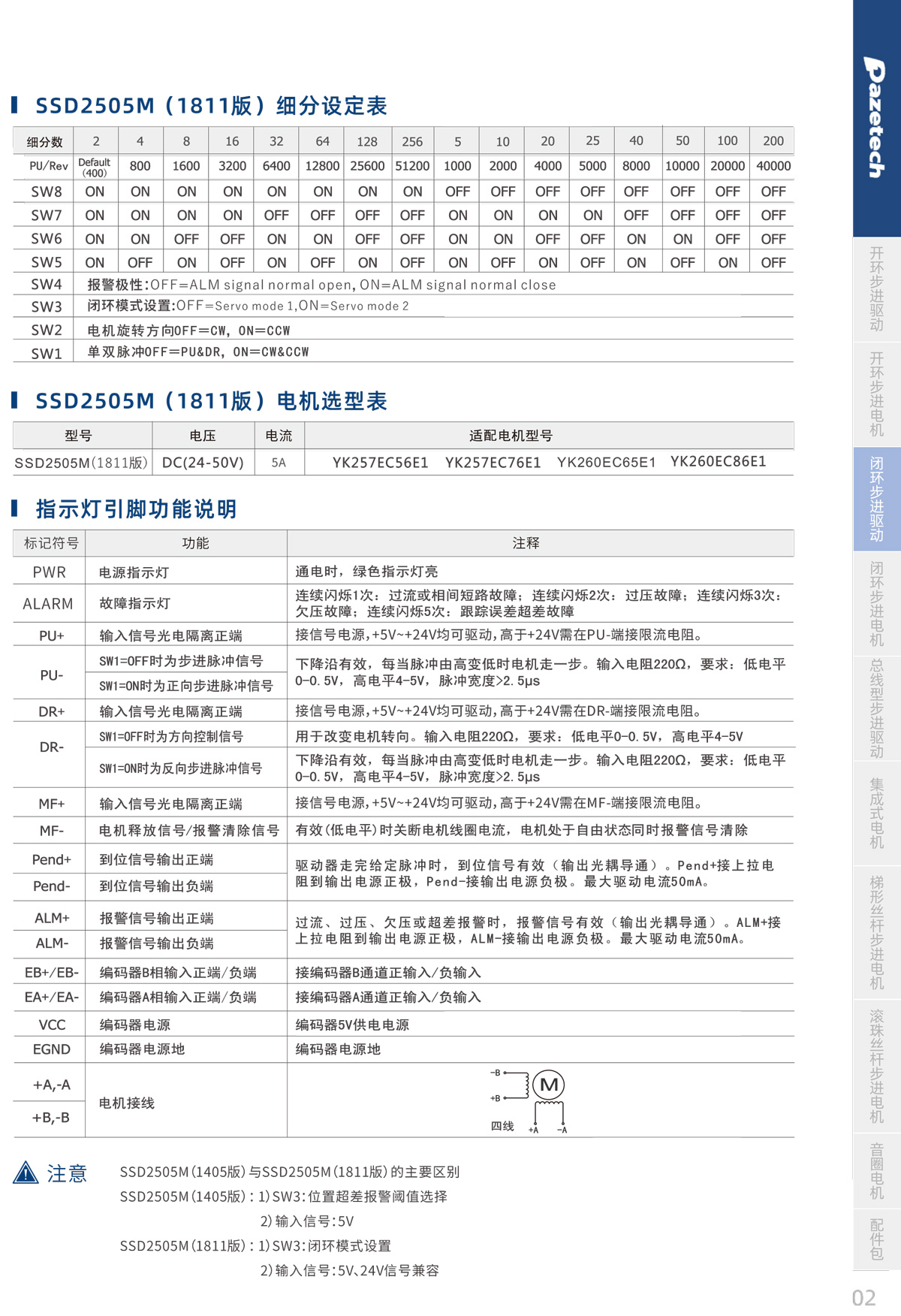Screen dimensions: 901x1316
Task: Switch to the 滚珠丝杆步进电机 side tab
Action: click(x=876, y=1067)
